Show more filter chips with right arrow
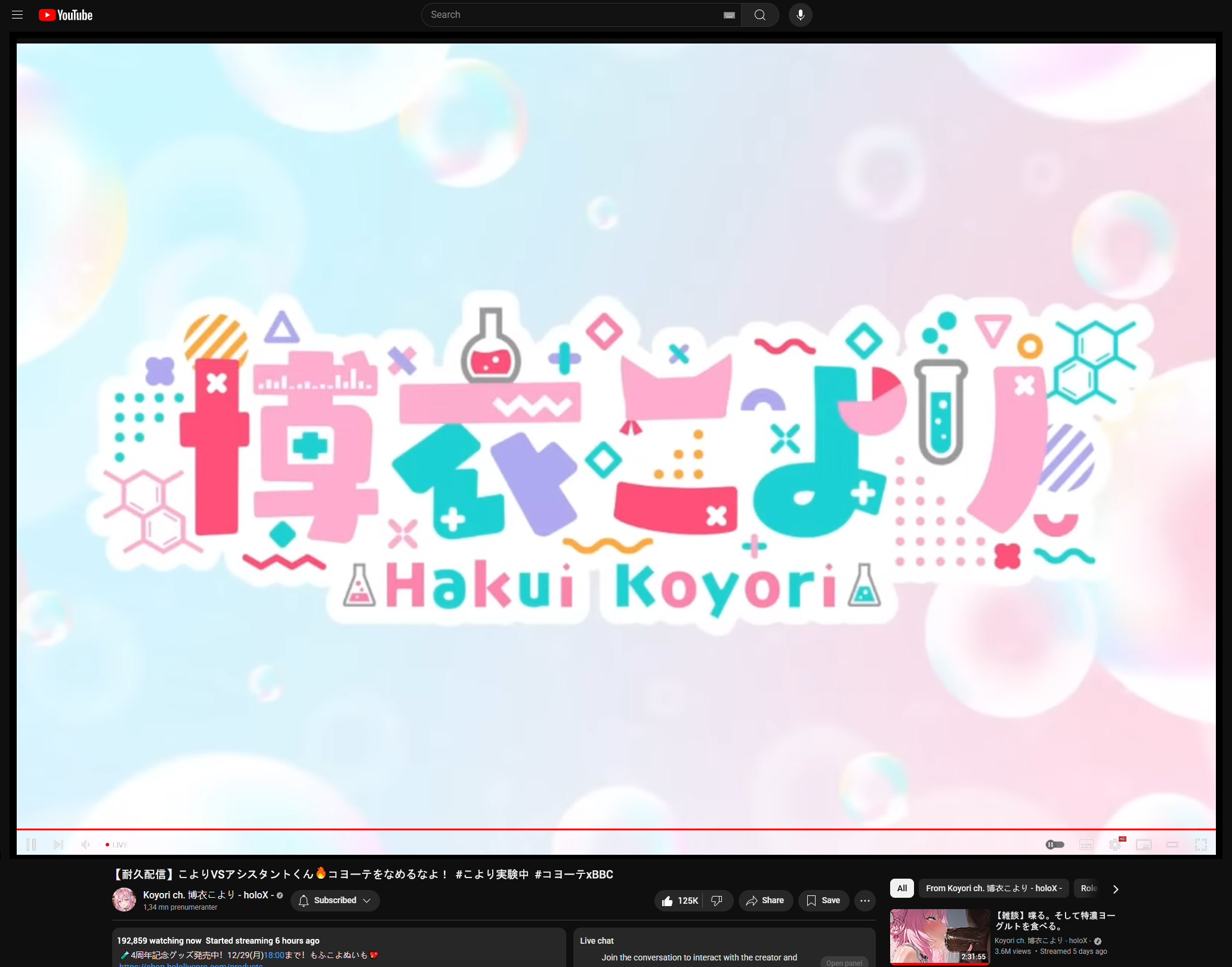The width and height of the screenshot is (1232, 967). click(1116, 889)
